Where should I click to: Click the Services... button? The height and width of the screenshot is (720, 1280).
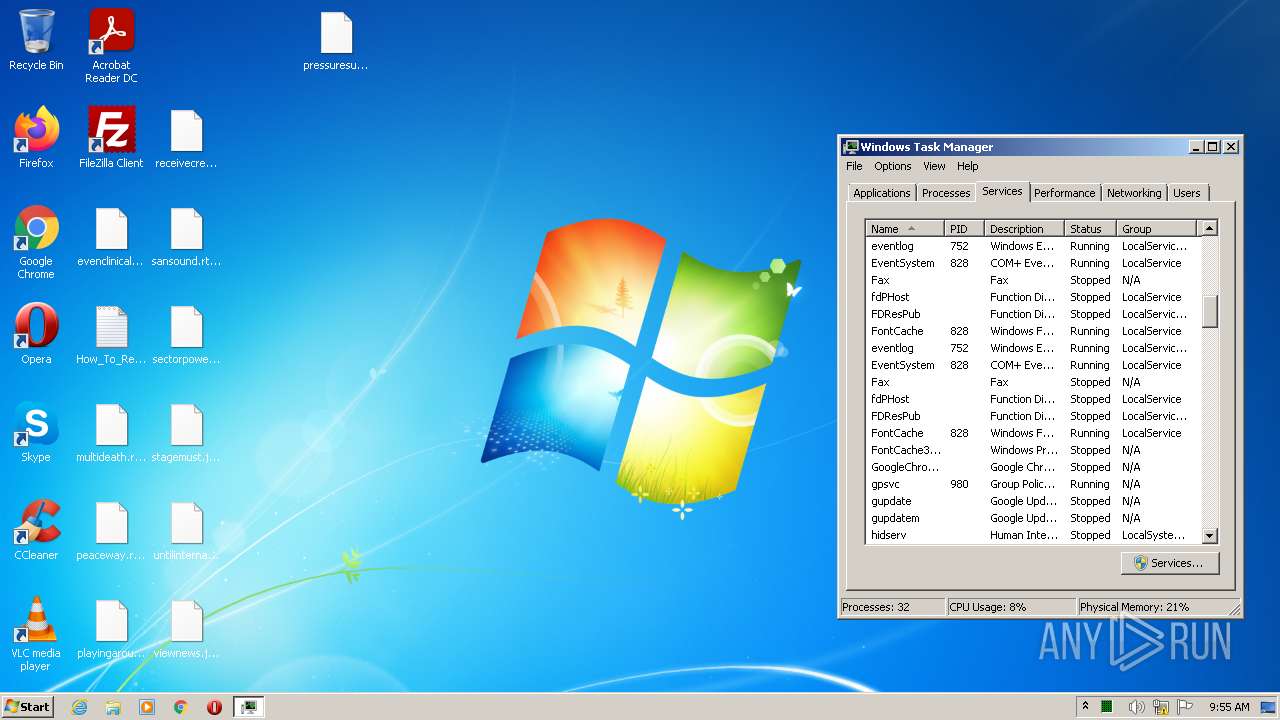pyautogui.click(x=1170, y=563)
